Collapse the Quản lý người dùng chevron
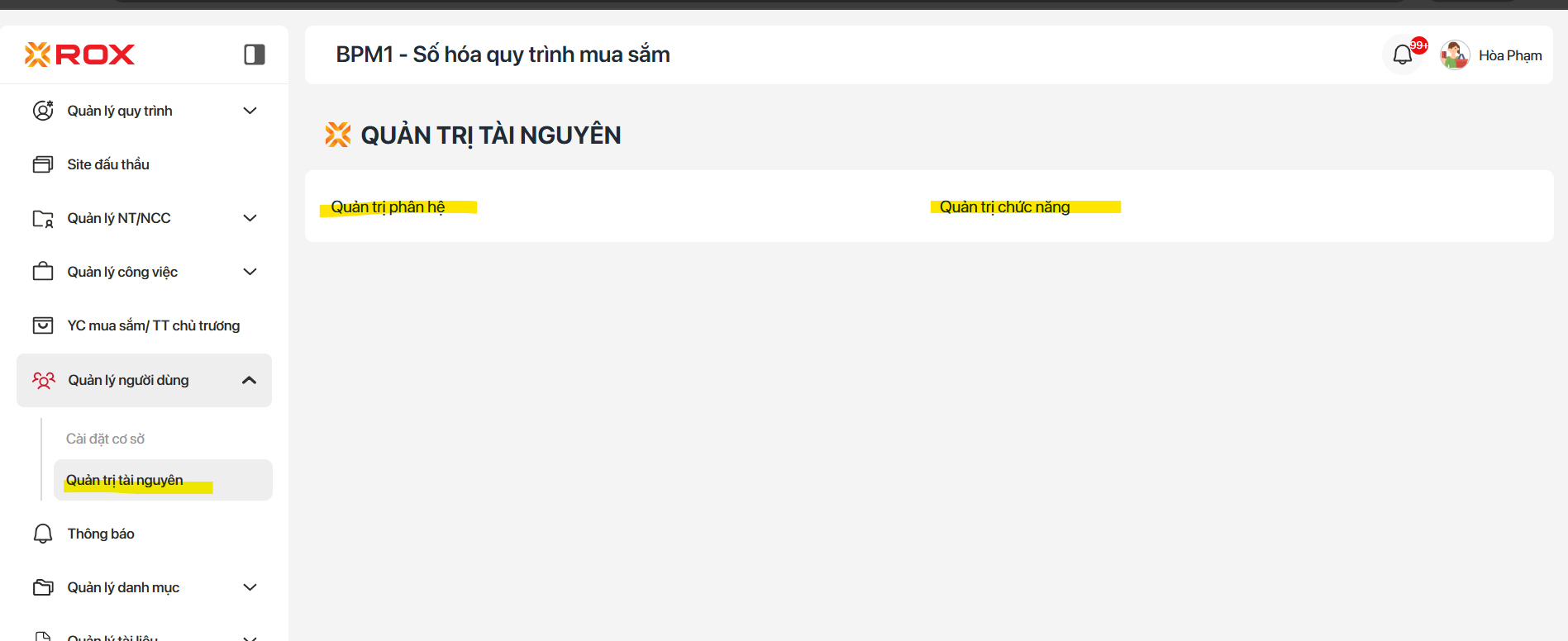The height and width of the screenshot is (641, 1568). tap(249, 380)
